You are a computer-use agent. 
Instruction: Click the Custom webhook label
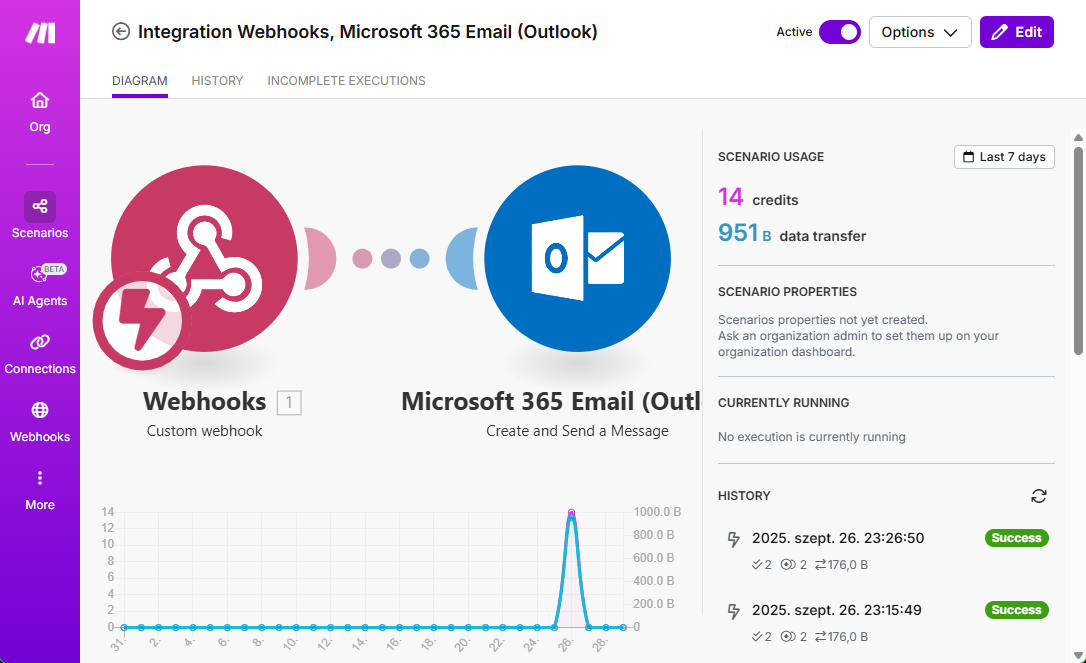[204, 431]
